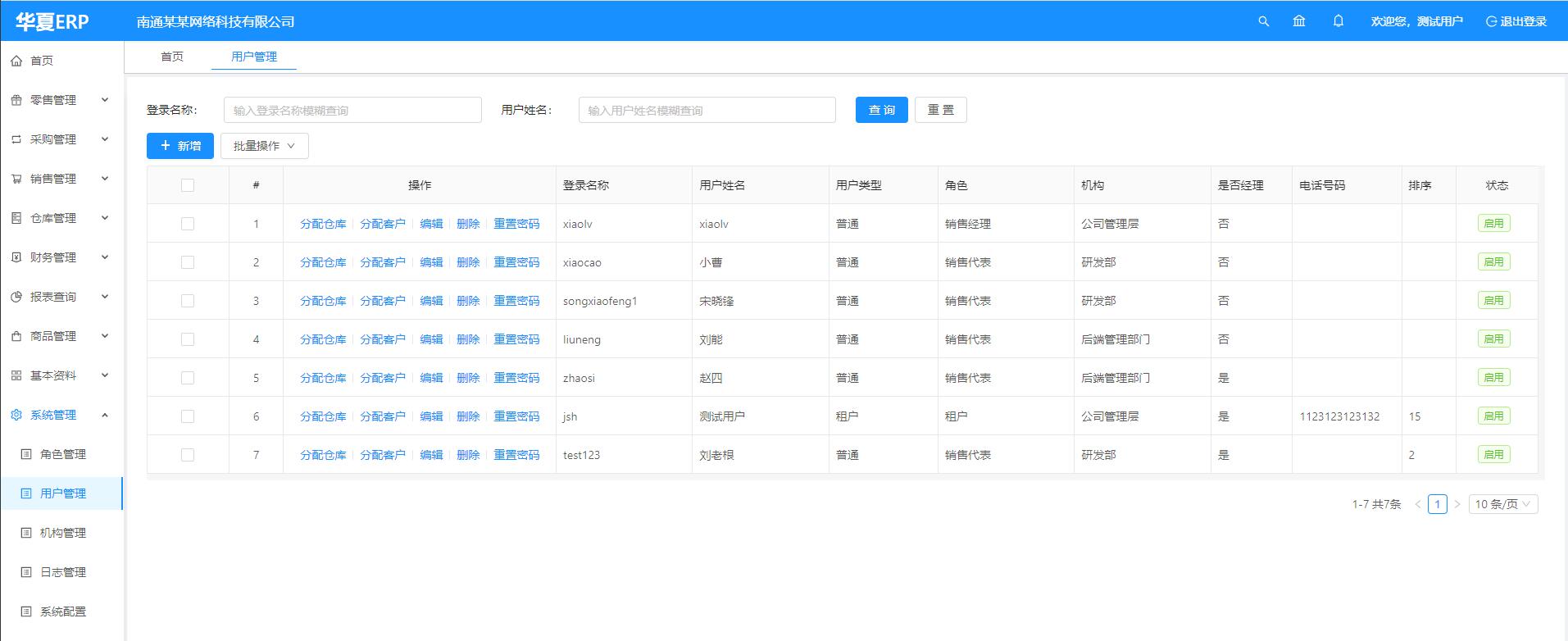The height and width of the screenshot is (641, 1568).
Task: Click the bank building icon in header
Action: (1299, 21)
